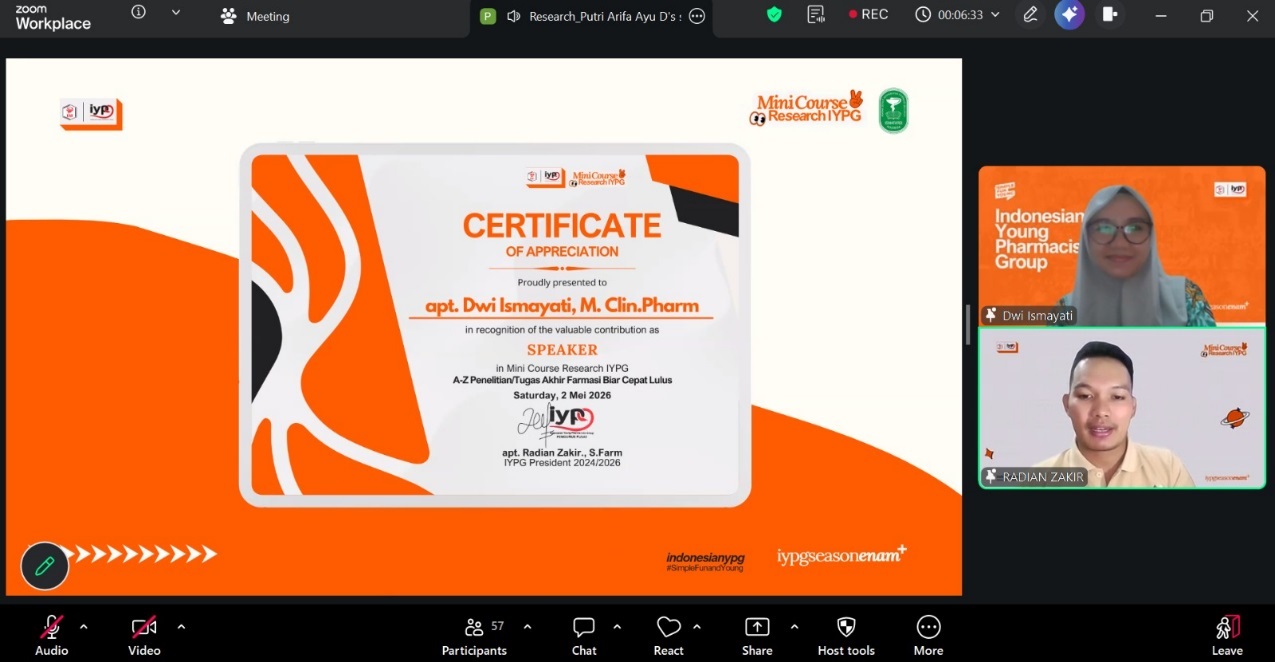Restore down the Zoom window

[1206, 16]
